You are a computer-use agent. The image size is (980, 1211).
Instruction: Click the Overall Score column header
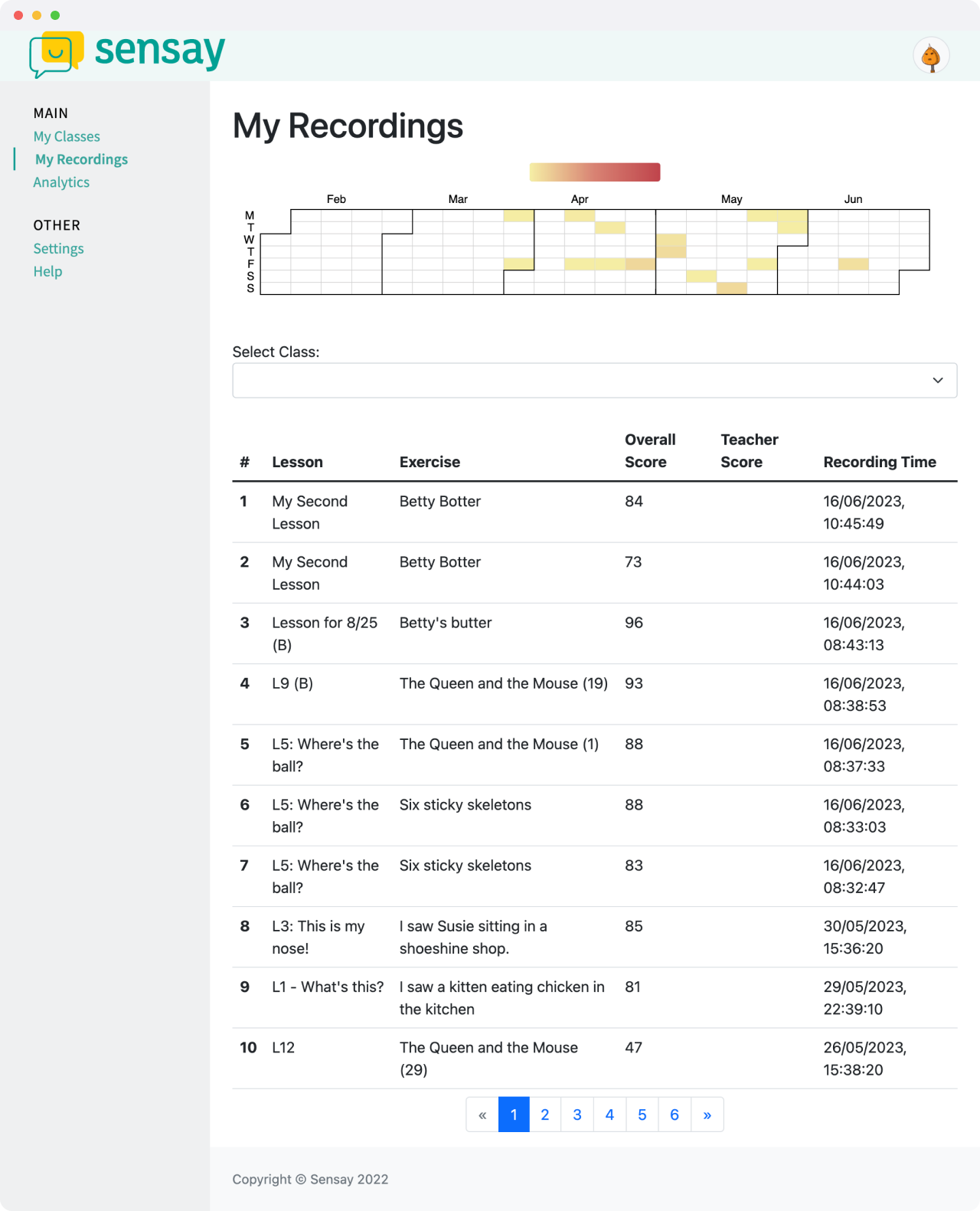pos(650,450)
